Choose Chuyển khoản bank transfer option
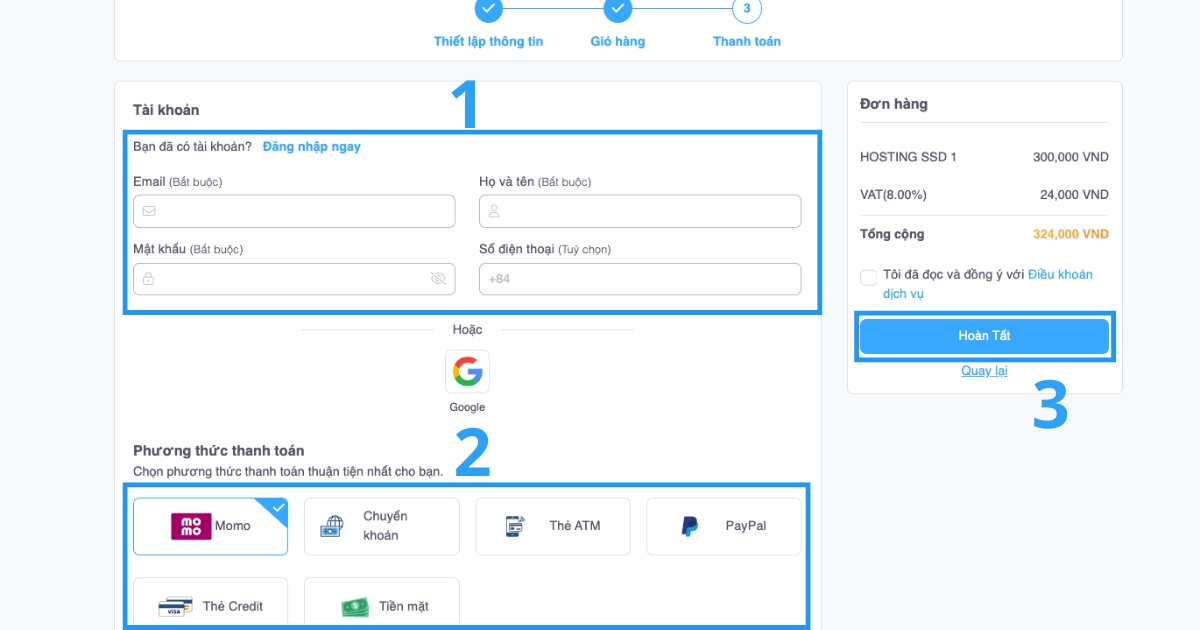Image resolution: width=1200 pixels, height=630 pixels. coord(381,526)
